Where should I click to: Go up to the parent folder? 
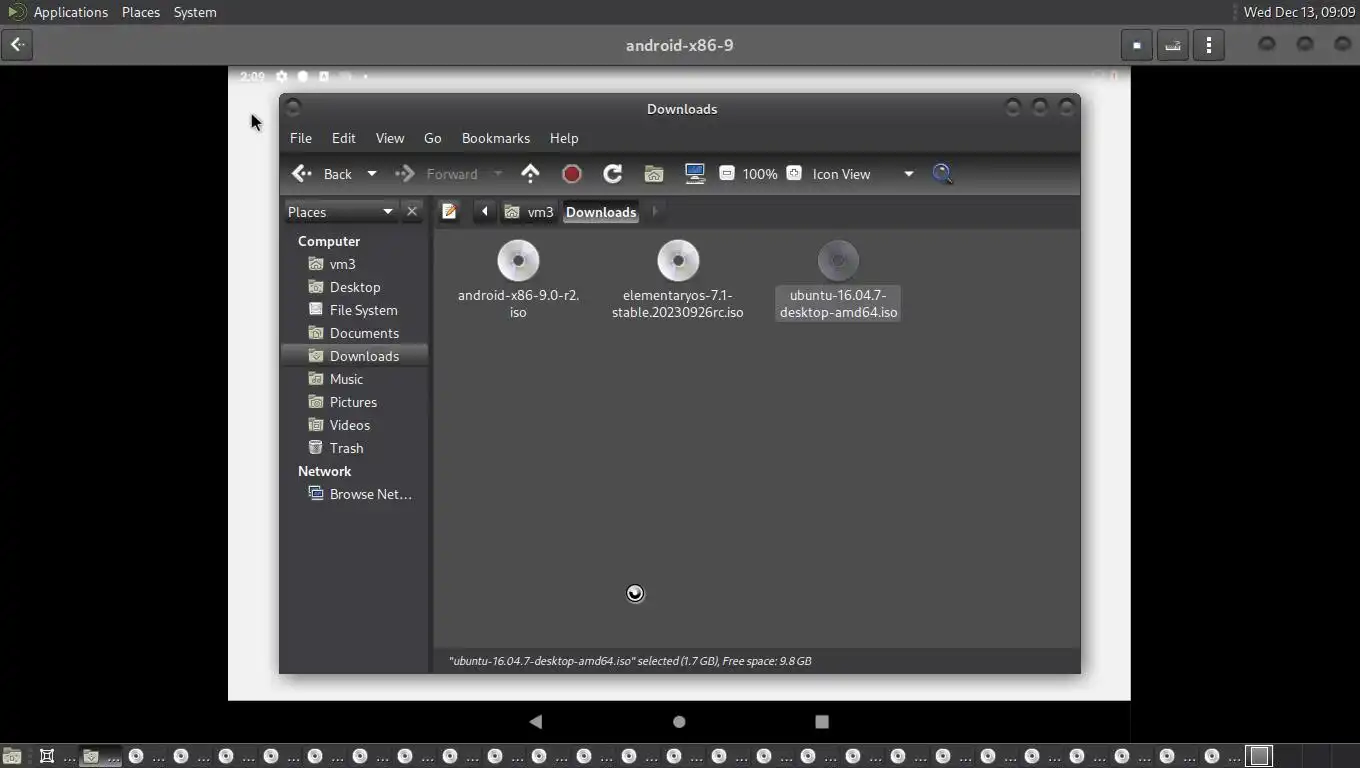pos(530,174)
